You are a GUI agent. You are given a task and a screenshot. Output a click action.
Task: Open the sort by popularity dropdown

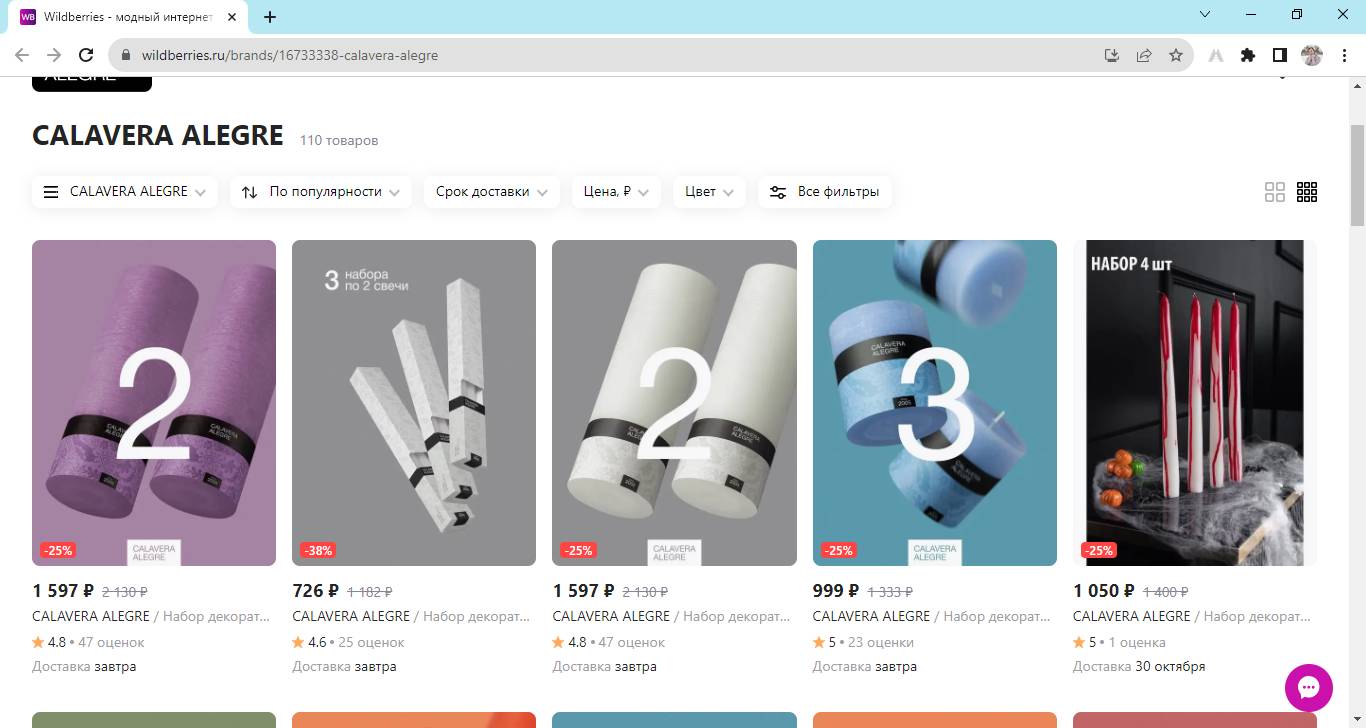pyautogui.click(x=321, y=192)
